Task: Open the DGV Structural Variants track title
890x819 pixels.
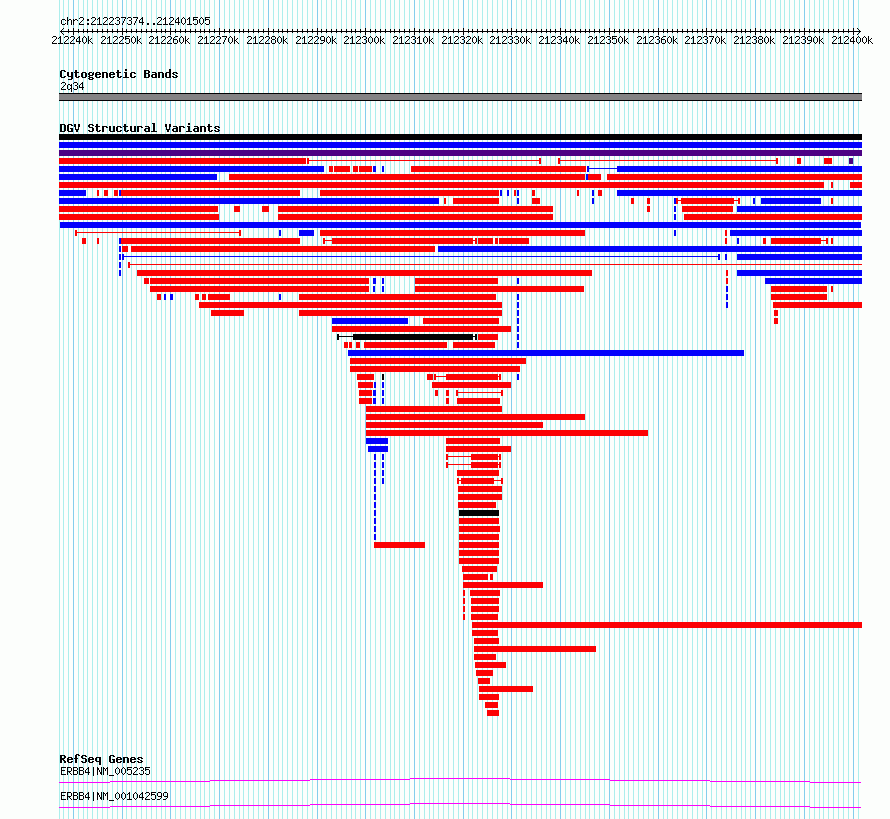Action: [140, 128]
